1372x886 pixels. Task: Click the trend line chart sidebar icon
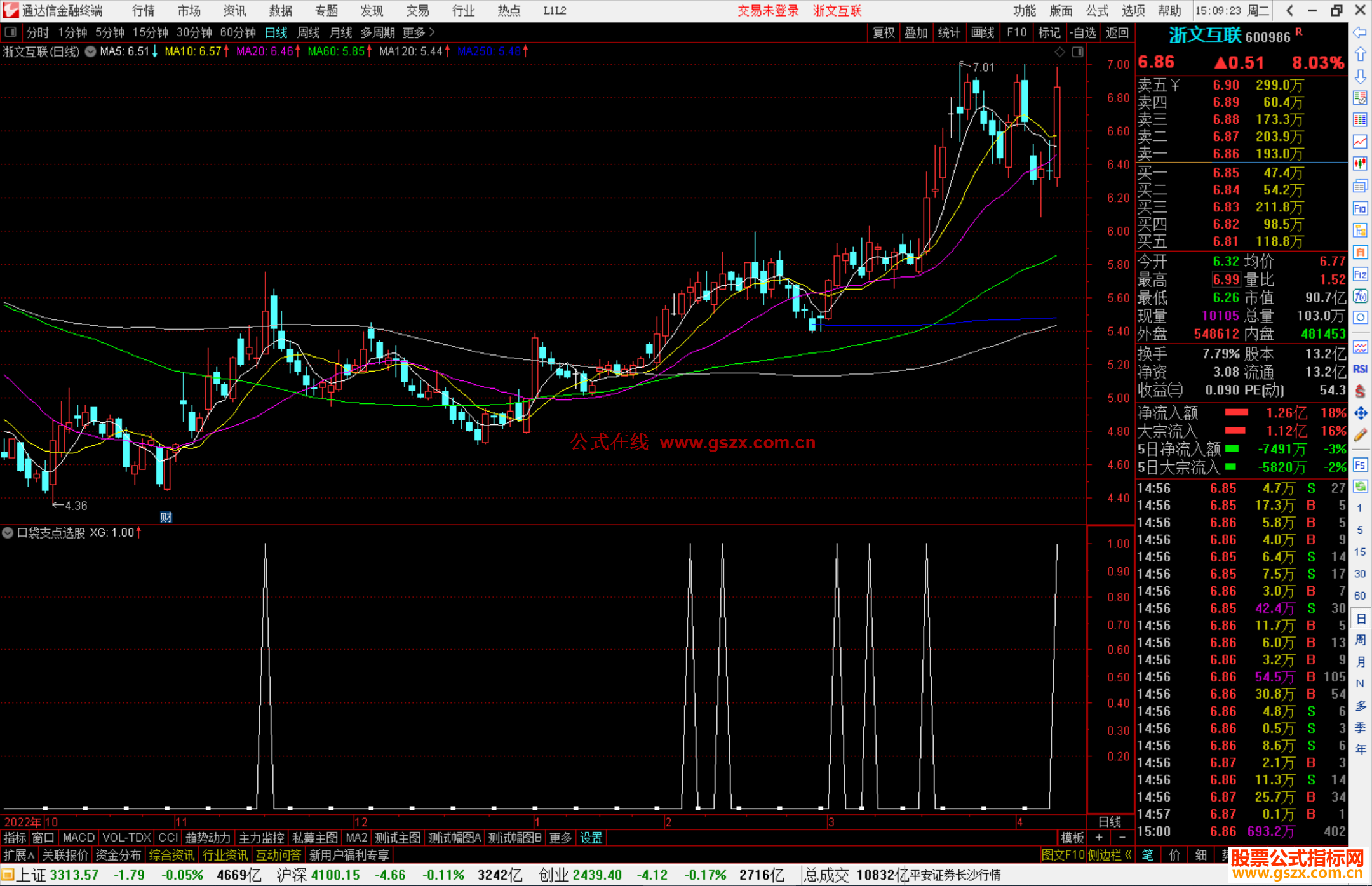coord(1360,142)
